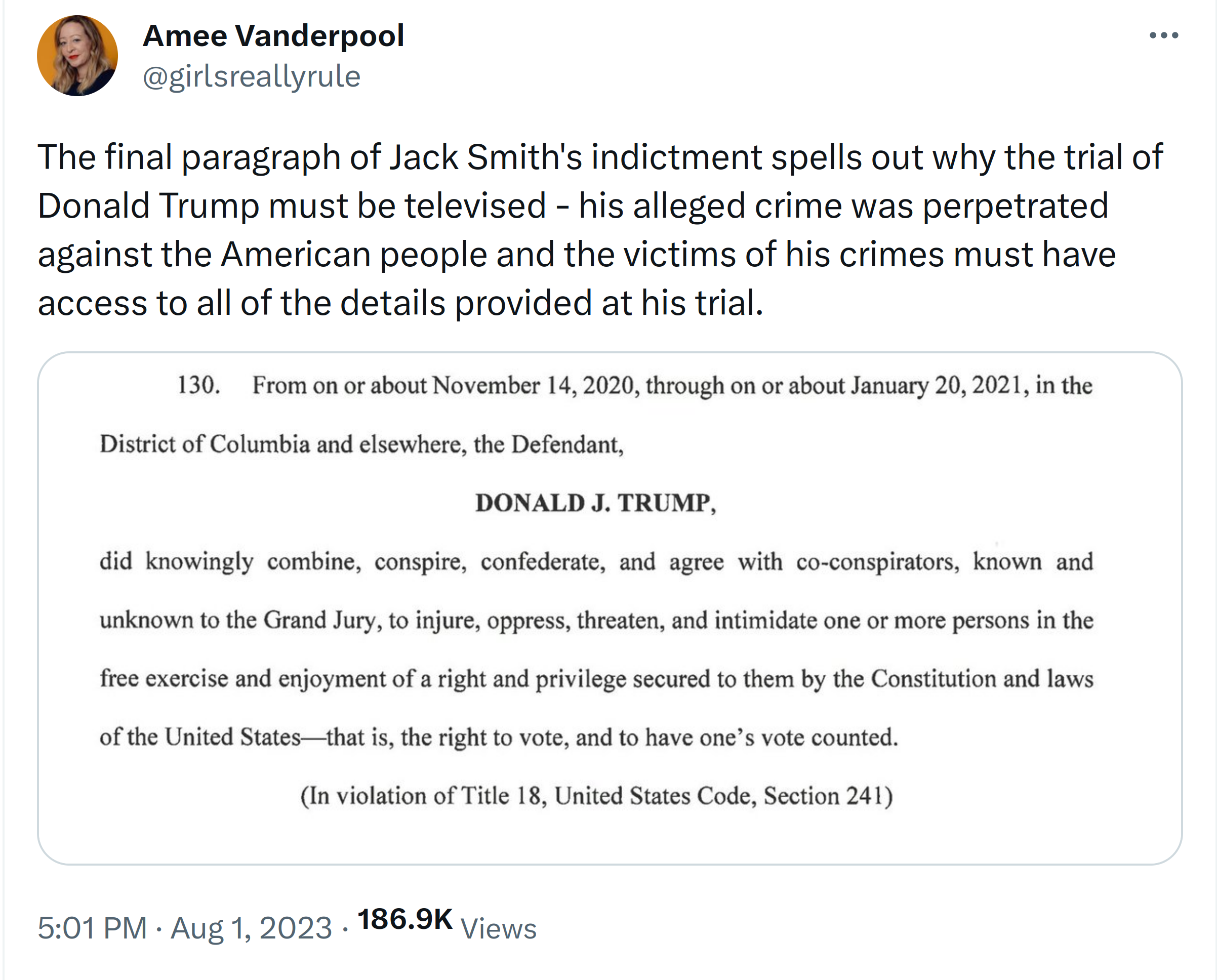
Task: Click the Title 18 Section 241 citation line
Action: [x=596, y=796]
